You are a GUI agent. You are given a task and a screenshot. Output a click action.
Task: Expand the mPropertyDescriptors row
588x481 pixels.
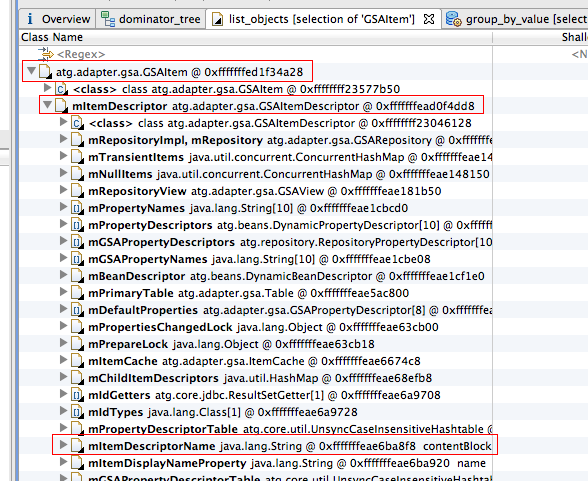click(63, 224)
